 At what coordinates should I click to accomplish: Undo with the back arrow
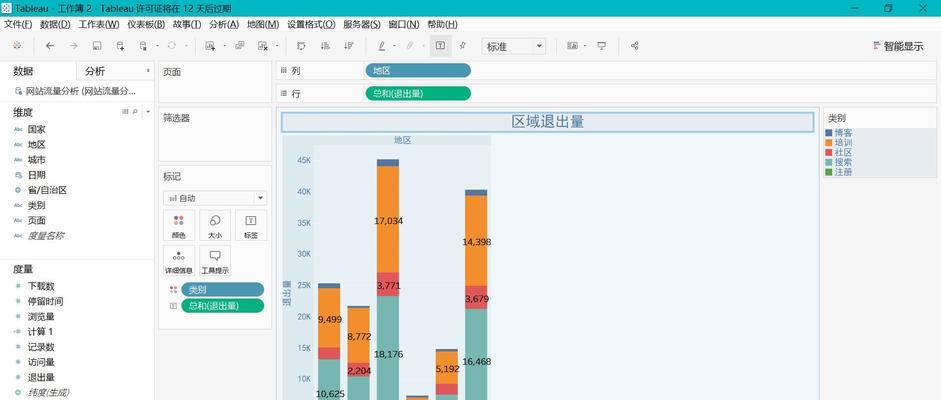[50, 46]
